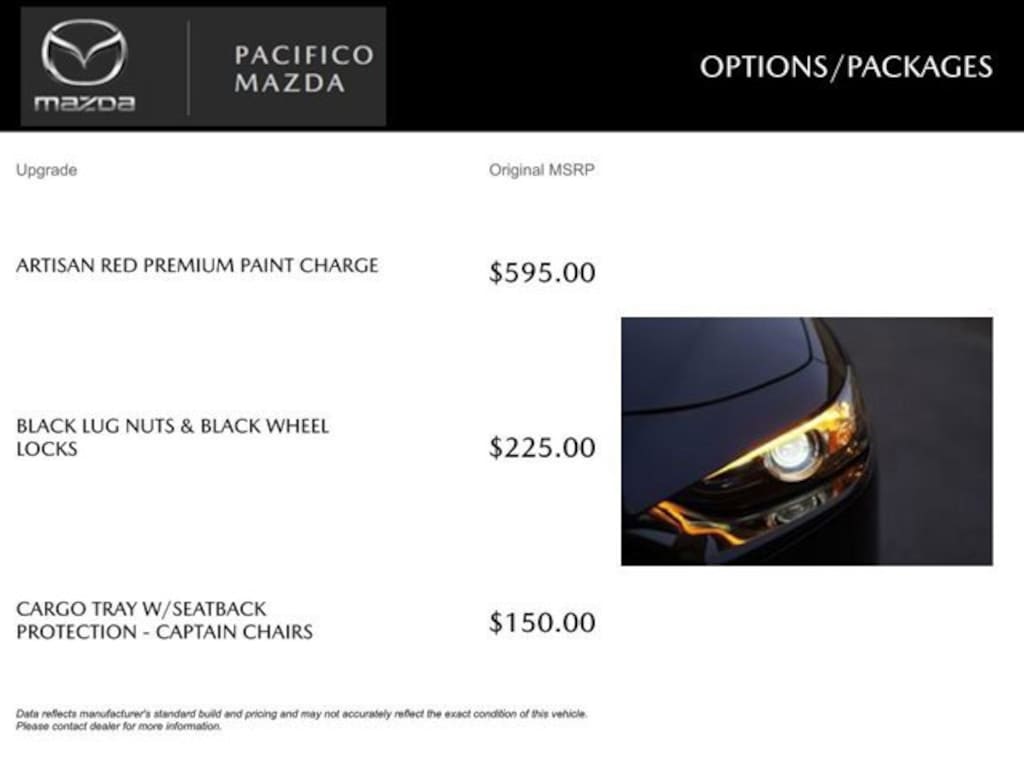Click the lowercase 'mazda' wordmark under emblem
This screenshot has height=768, width=1024.
coord(84,103)
